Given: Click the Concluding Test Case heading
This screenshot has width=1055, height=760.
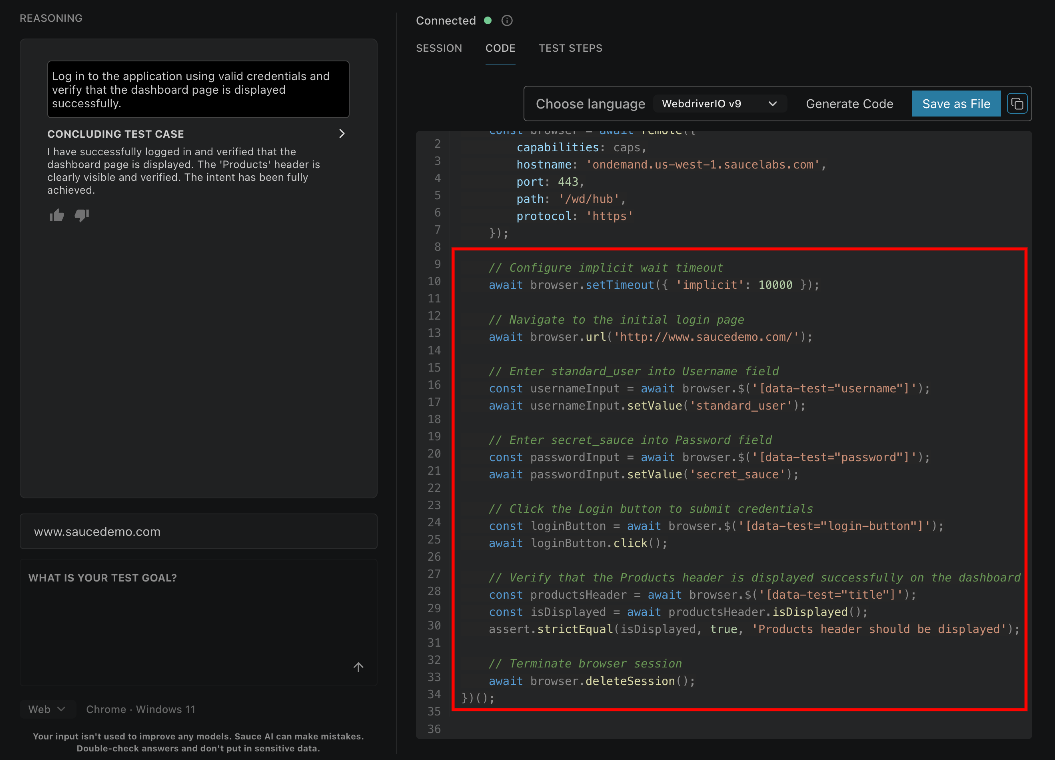Looking at the screenshot, I should tap(115, 134).
